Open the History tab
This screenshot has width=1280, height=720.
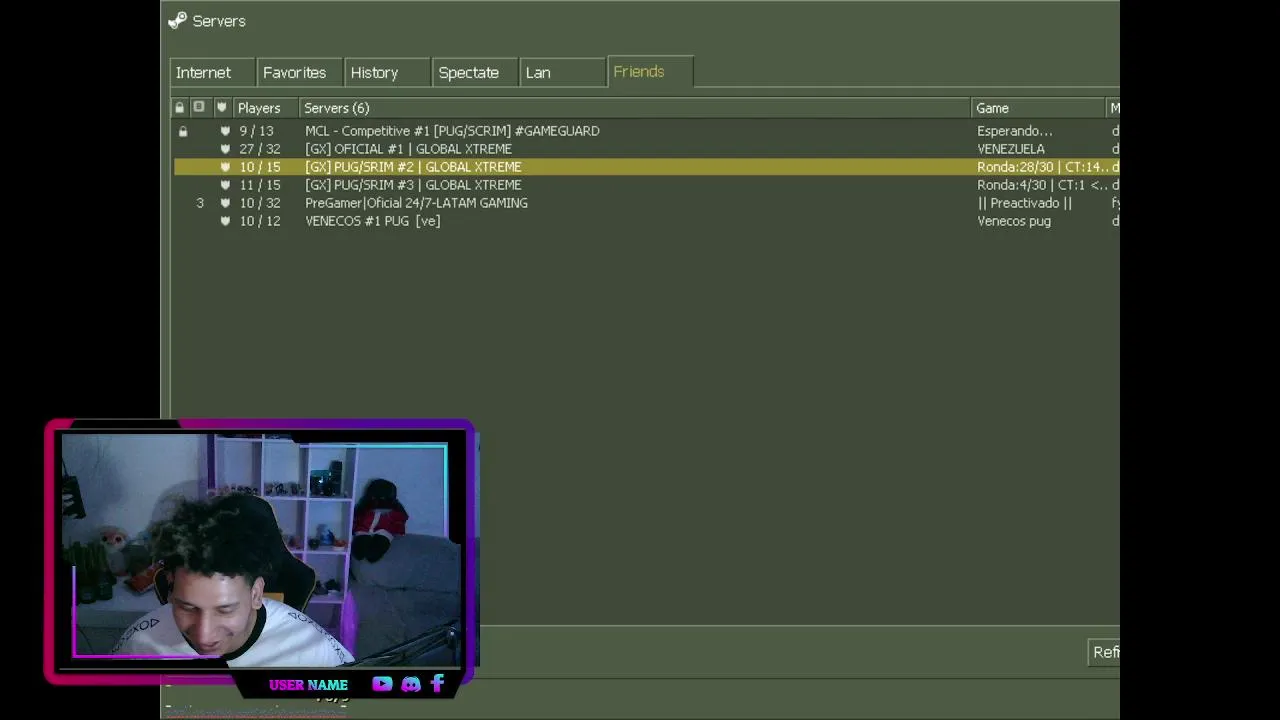click(x=386, y=73)
